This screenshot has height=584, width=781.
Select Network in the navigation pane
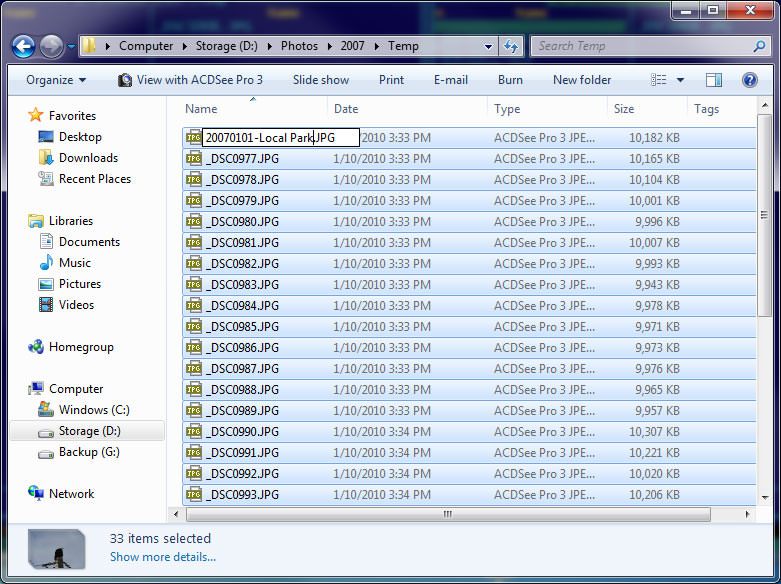click(x=72, y=493)
